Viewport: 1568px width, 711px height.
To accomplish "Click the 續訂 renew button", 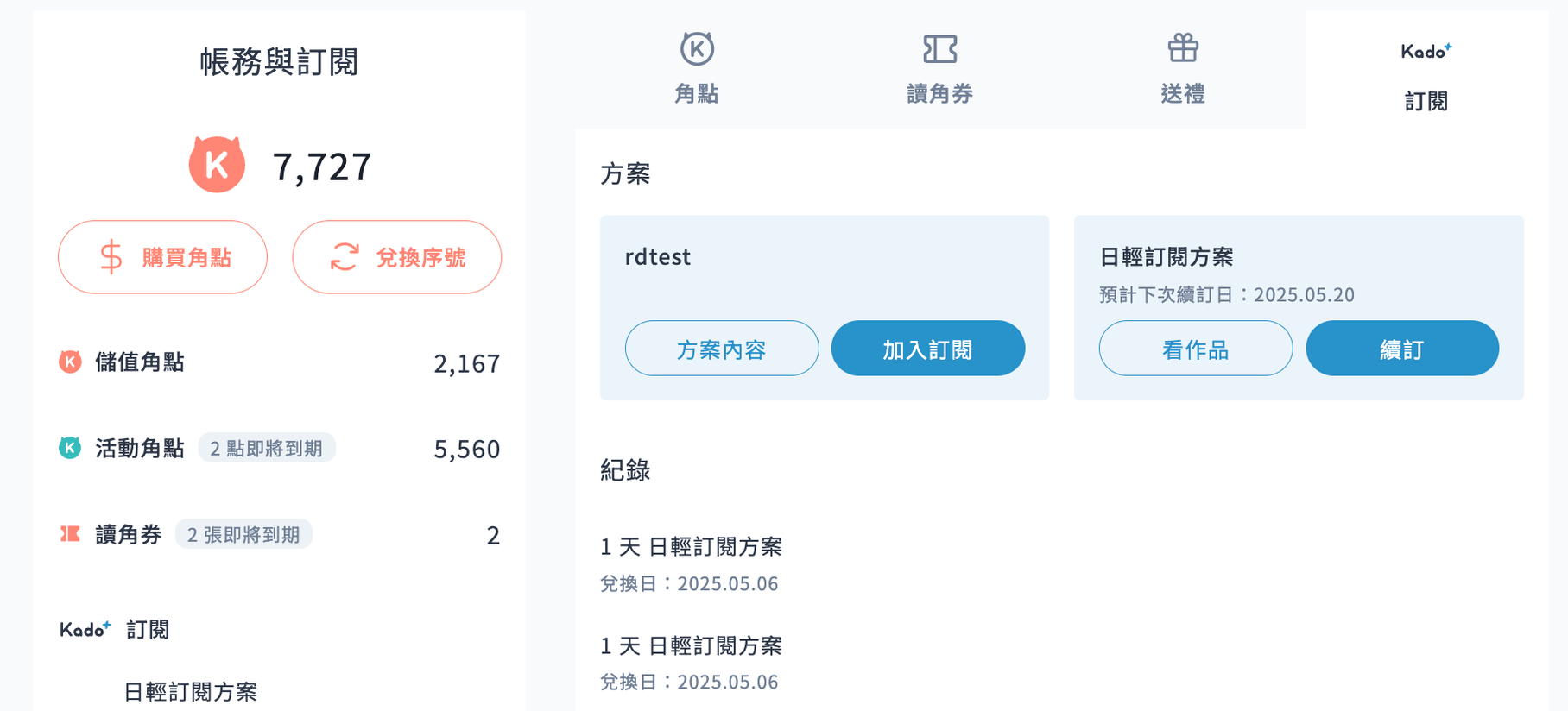I will click(x=1402, y=349).
